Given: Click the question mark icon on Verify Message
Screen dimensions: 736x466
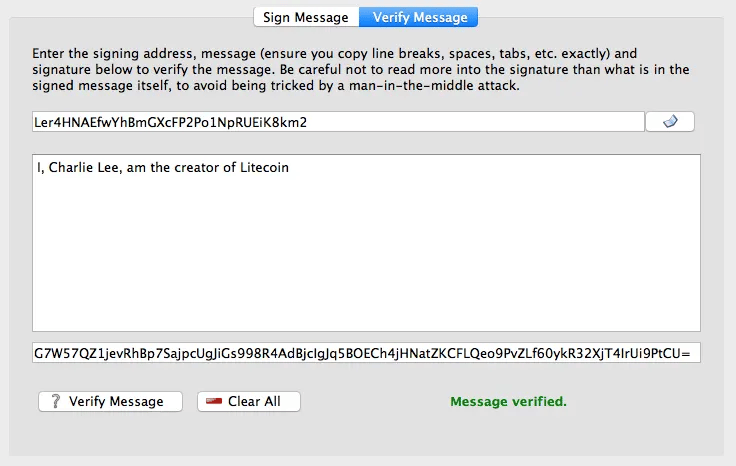Looking at the screenshot, I should pyautogui.click(x=55, y=401).
